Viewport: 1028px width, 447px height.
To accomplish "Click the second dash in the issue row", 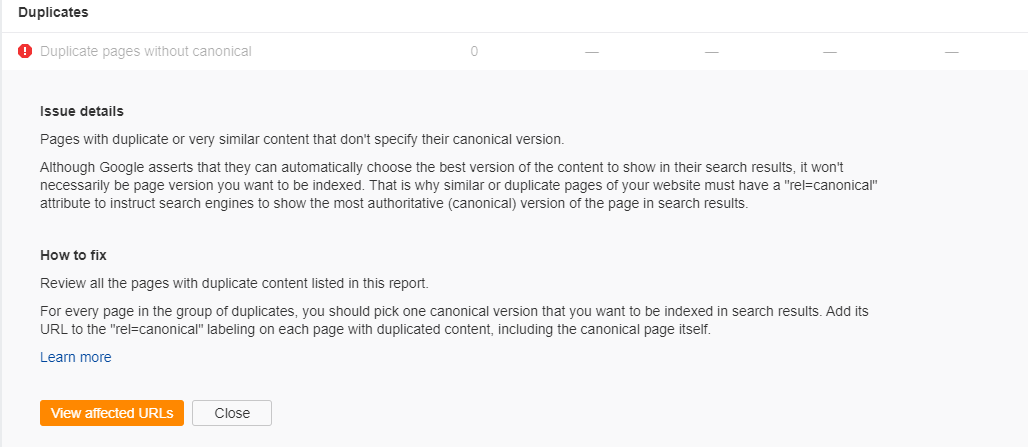I will point(711,51).
